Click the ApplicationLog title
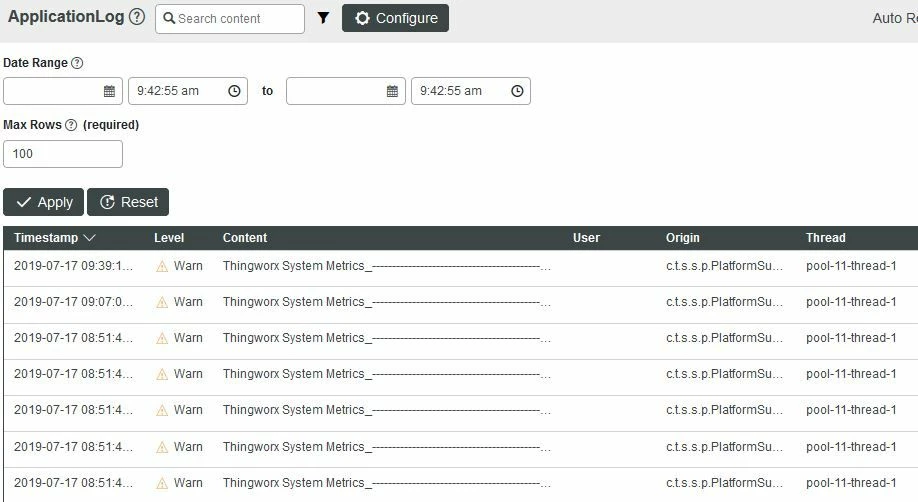This screenshot has height=502, width=918. (x=66, y=16)
